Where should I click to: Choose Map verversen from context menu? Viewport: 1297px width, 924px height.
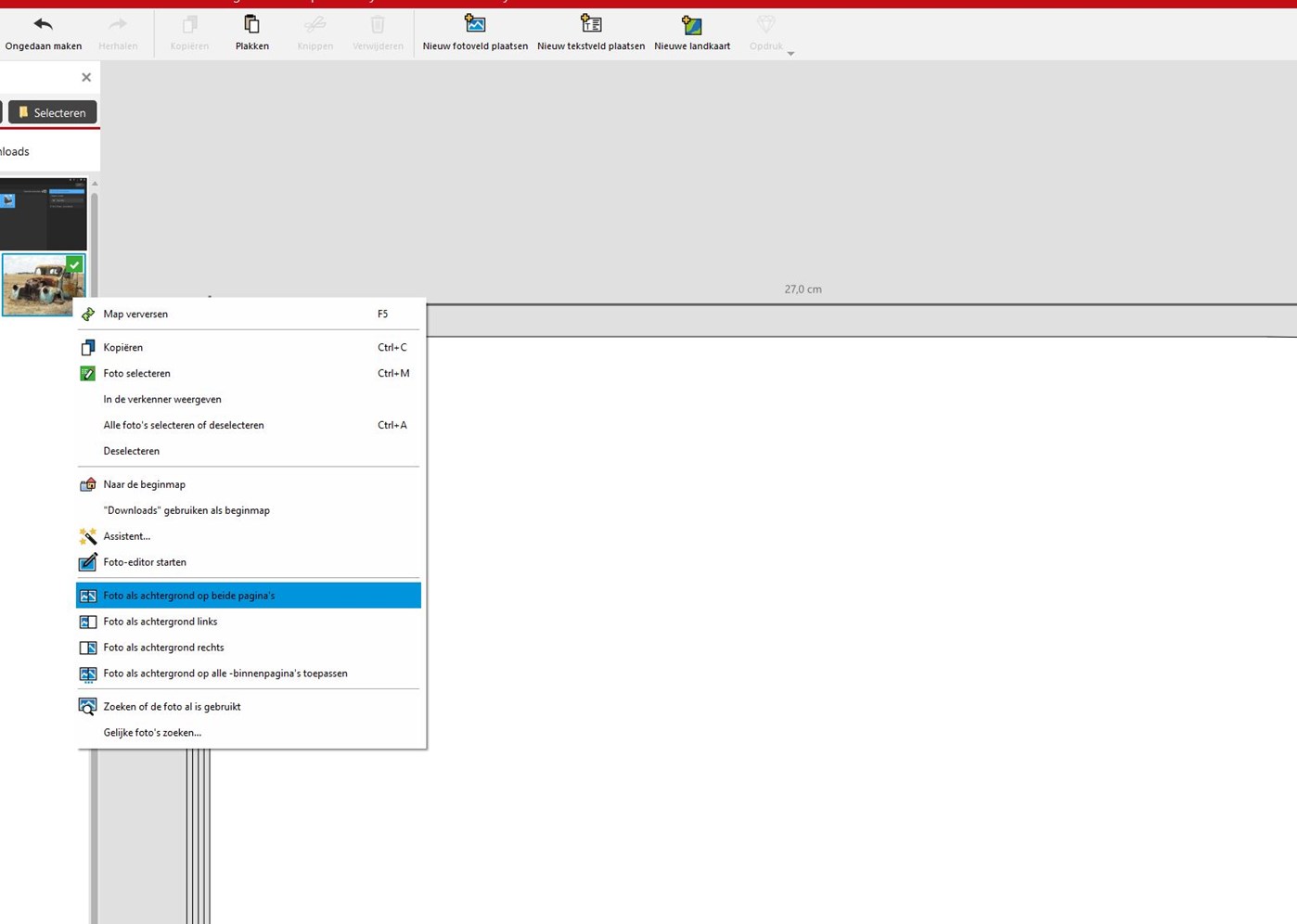click(x=135, y=314)
